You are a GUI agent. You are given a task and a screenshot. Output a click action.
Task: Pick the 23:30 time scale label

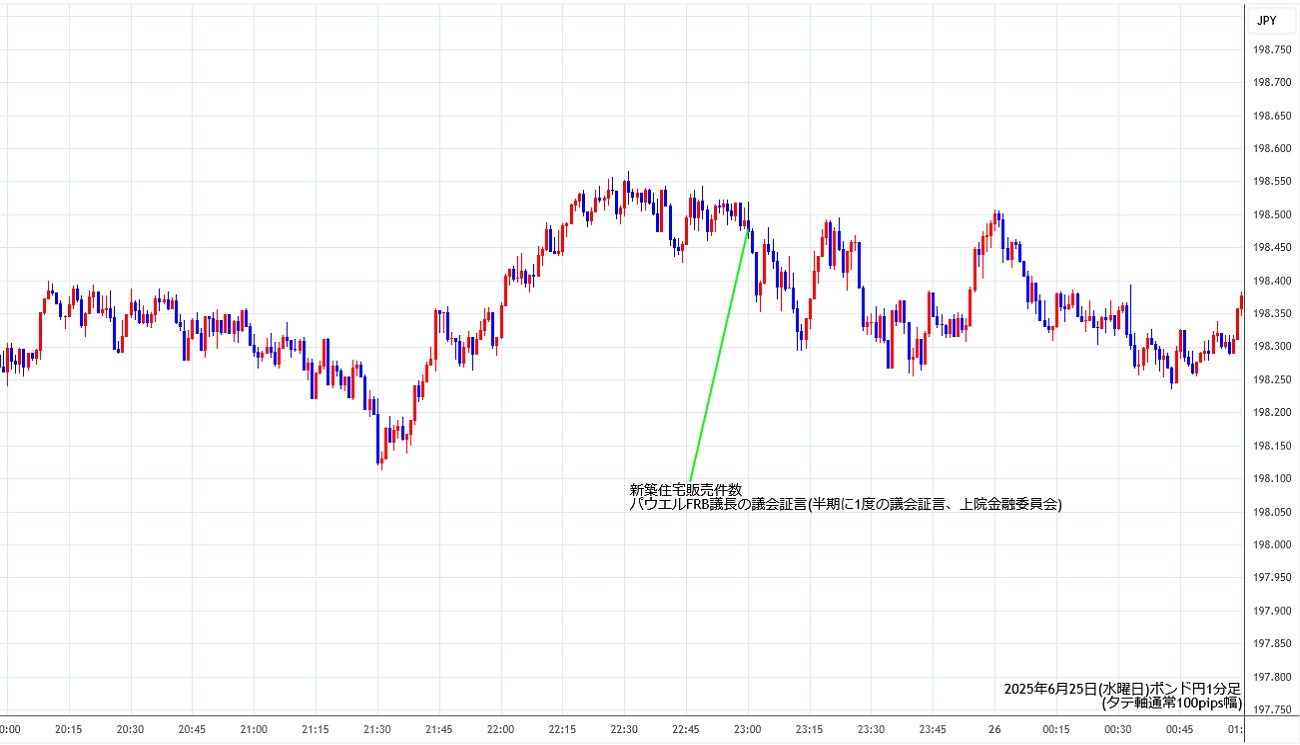pos(872,730)
